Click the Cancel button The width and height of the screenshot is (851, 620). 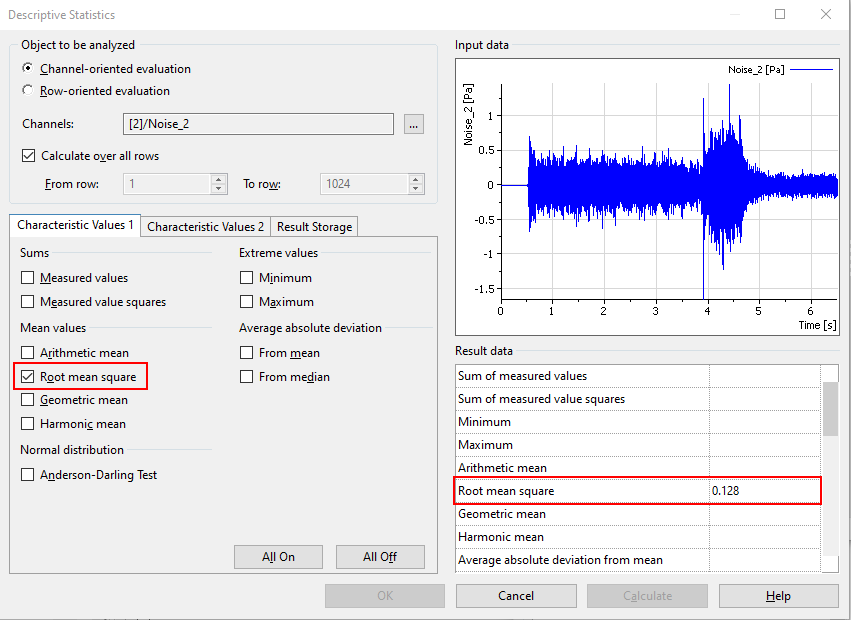515,596
